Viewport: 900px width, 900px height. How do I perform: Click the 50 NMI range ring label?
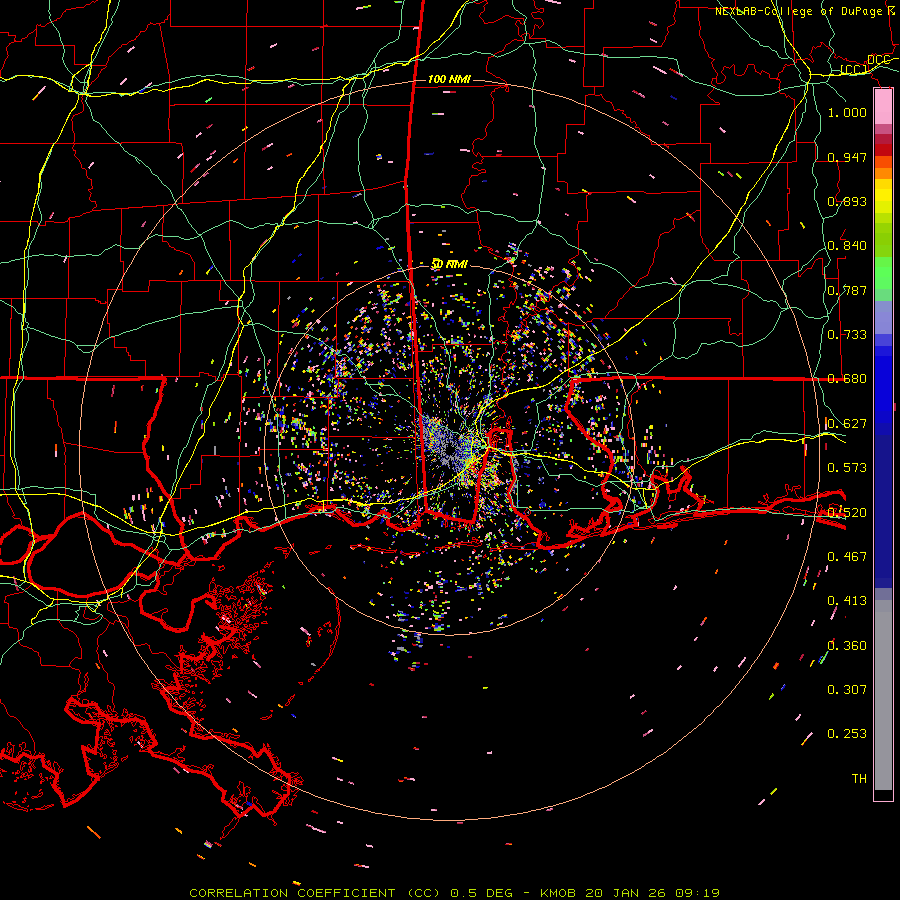449,265
